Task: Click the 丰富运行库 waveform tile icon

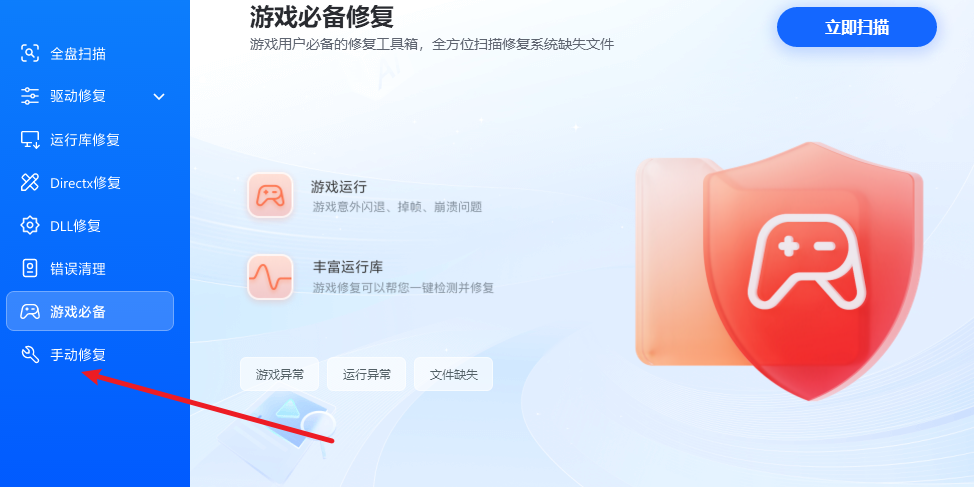Action: tap(270, 277)
